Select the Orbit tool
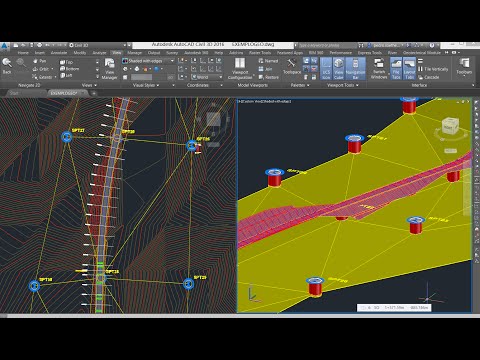Screen dimensions: 480x360 click(41, 69)
